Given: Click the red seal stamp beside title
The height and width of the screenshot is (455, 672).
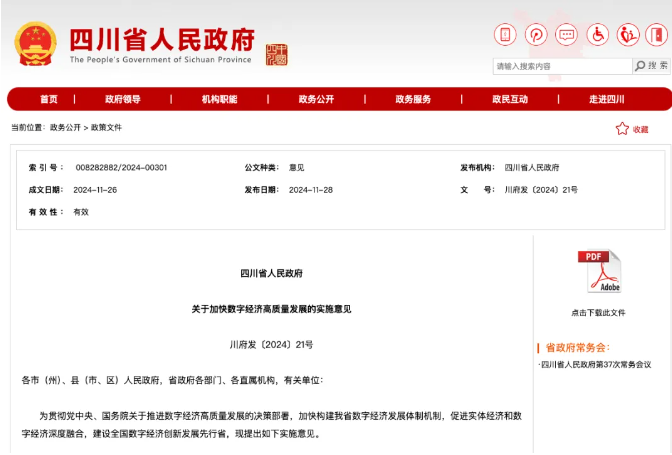Looking at the screenshot, I should pos(276,54).
